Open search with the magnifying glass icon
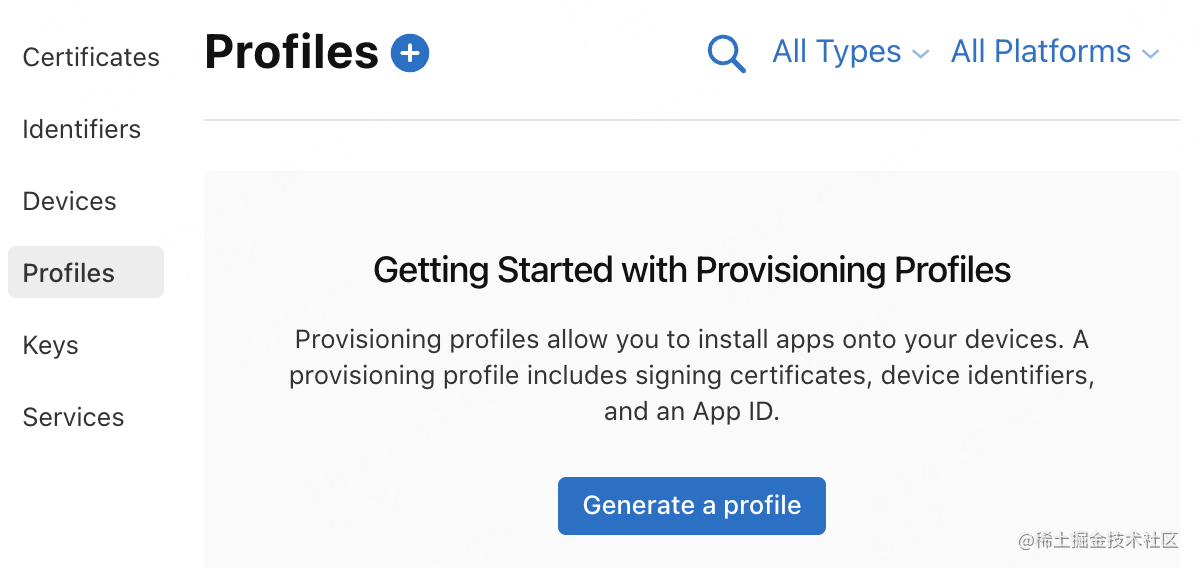This screenshot has width=1196, height=568. pos(726,54)
